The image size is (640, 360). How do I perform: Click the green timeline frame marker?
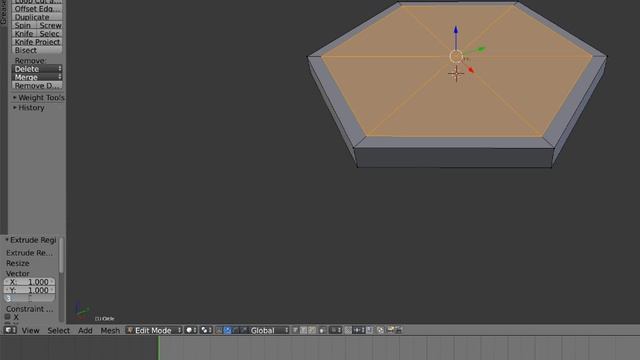[x=158, y=348]
